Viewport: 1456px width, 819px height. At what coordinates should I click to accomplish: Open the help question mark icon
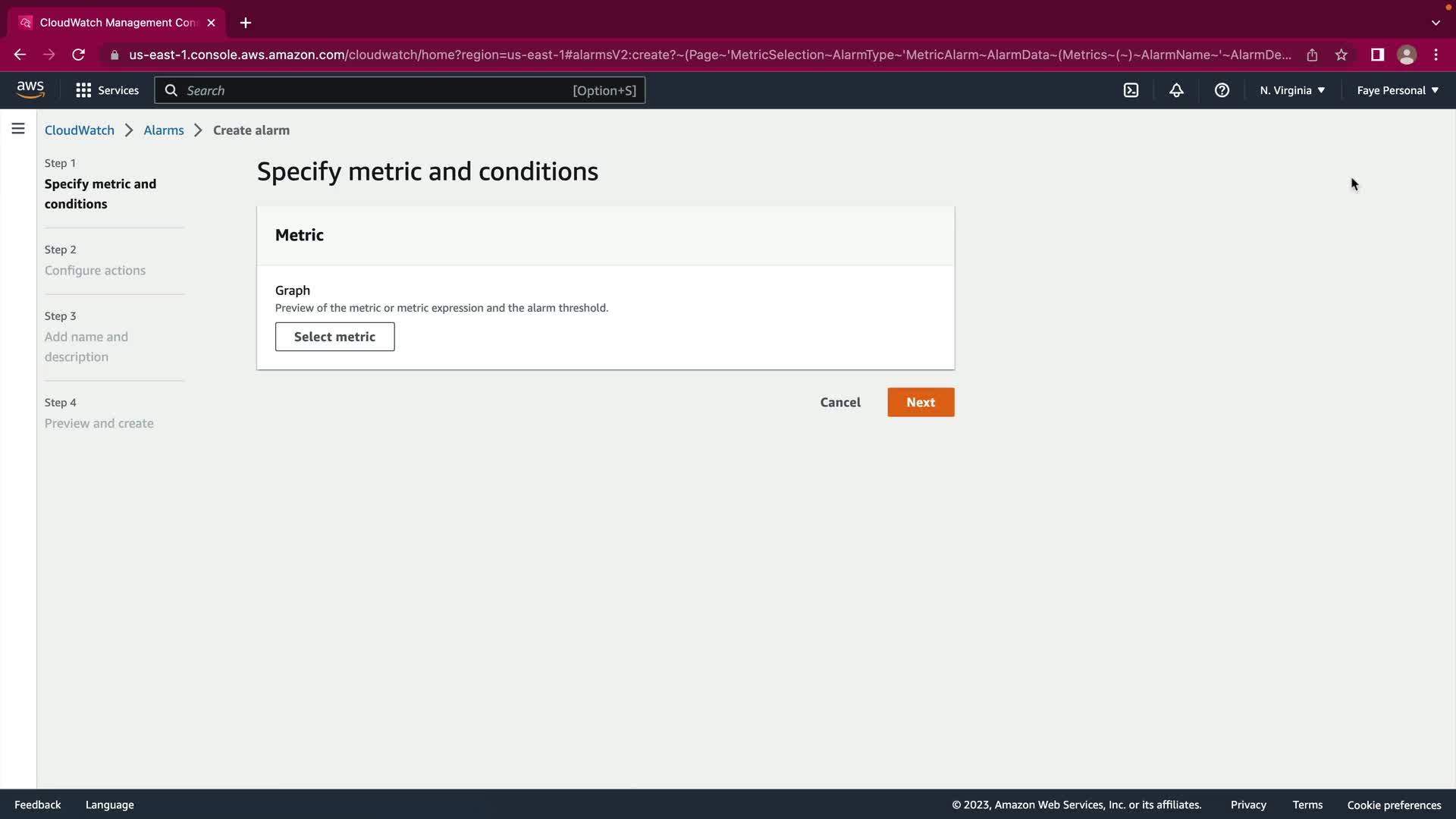click(1222, 90)
